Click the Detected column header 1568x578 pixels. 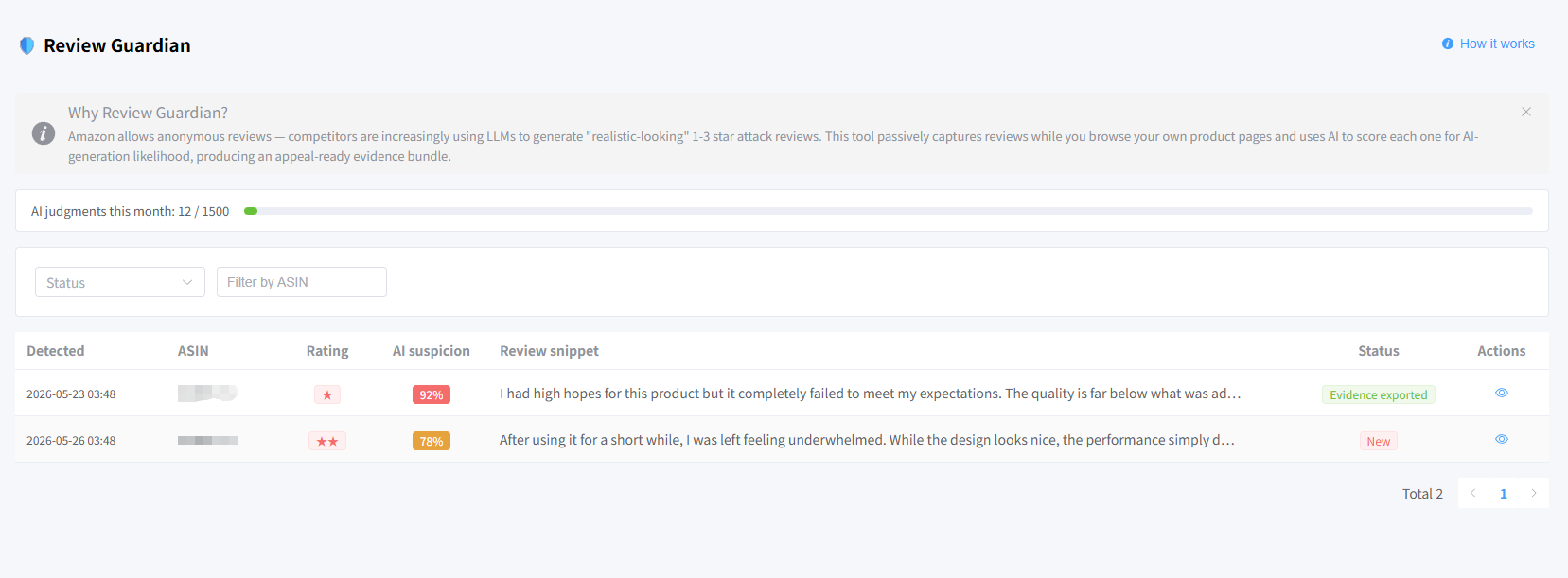[56, 351]
